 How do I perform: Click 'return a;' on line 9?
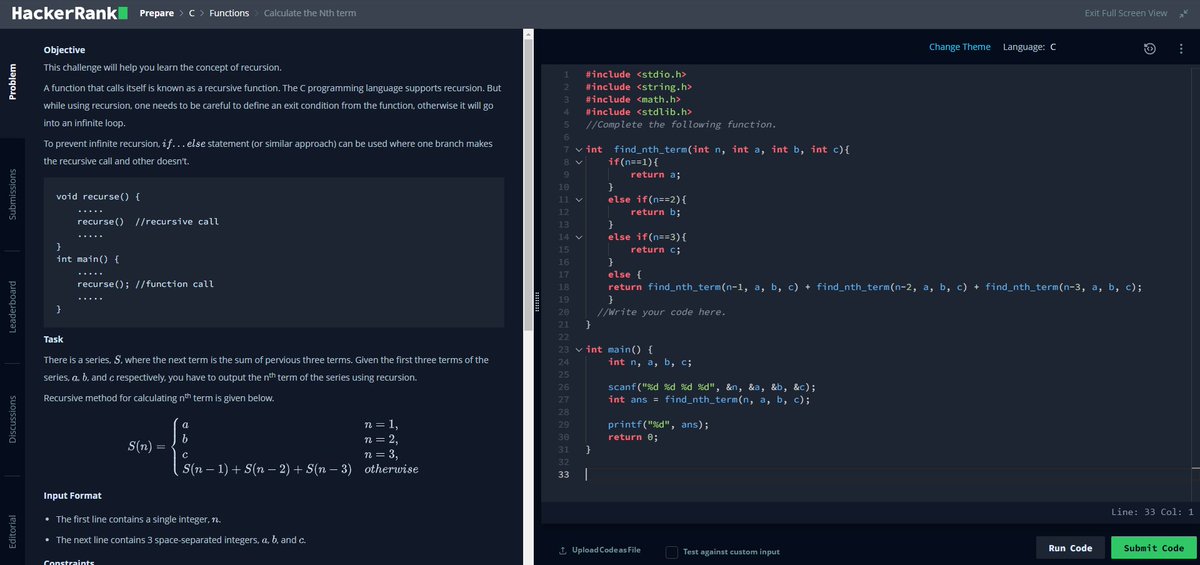click(656, 175)
